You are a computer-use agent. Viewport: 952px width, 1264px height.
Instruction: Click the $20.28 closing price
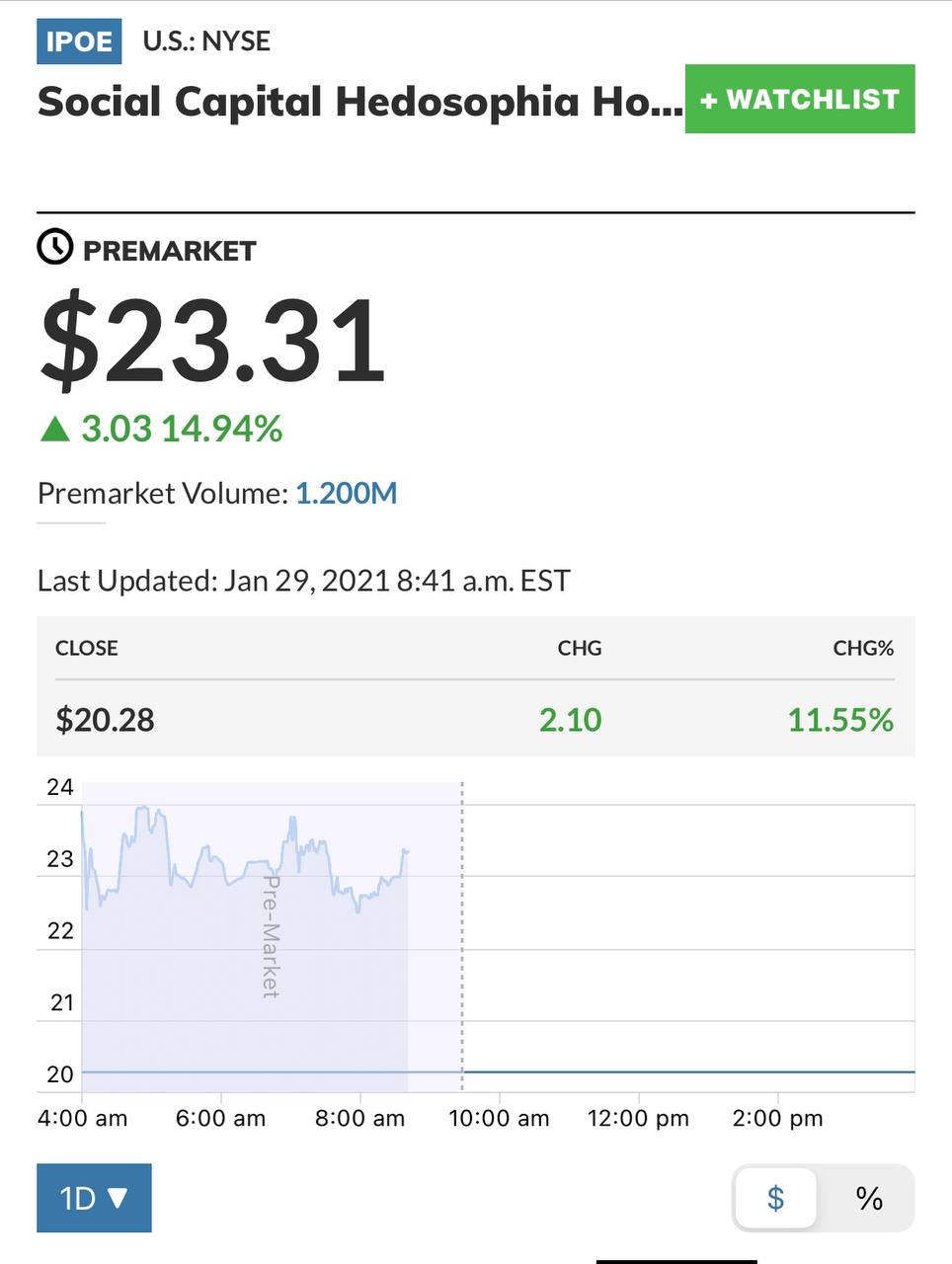(x=105, y=719)
